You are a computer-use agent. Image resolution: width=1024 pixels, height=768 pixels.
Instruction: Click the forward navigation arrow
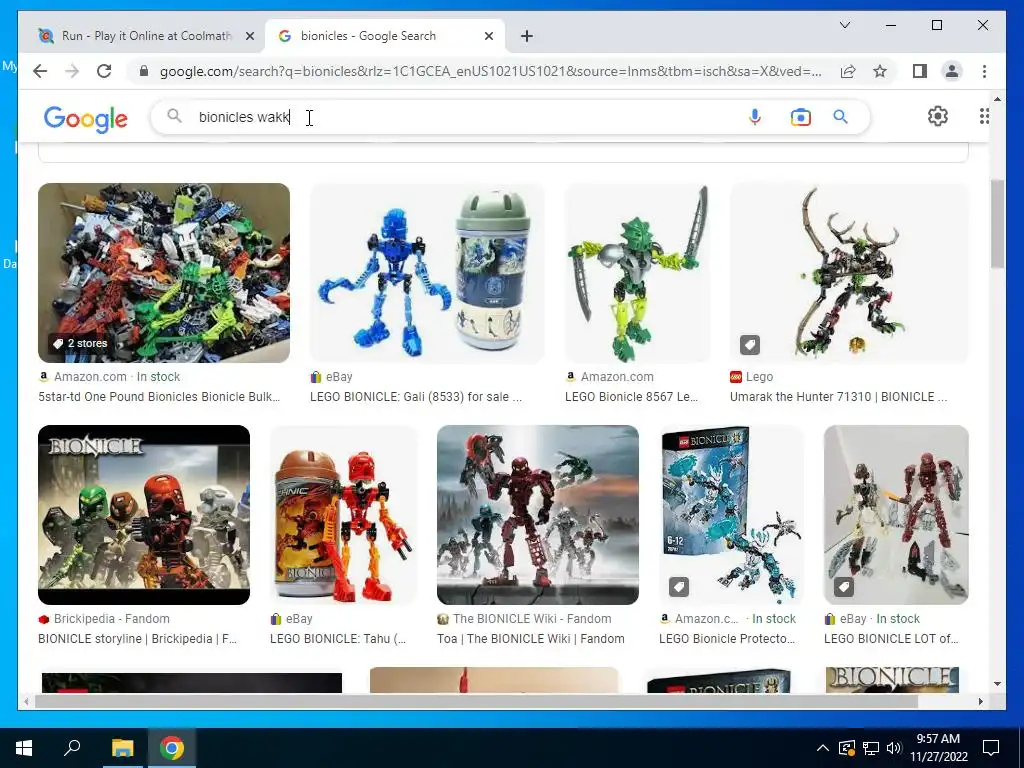(72, 71)
